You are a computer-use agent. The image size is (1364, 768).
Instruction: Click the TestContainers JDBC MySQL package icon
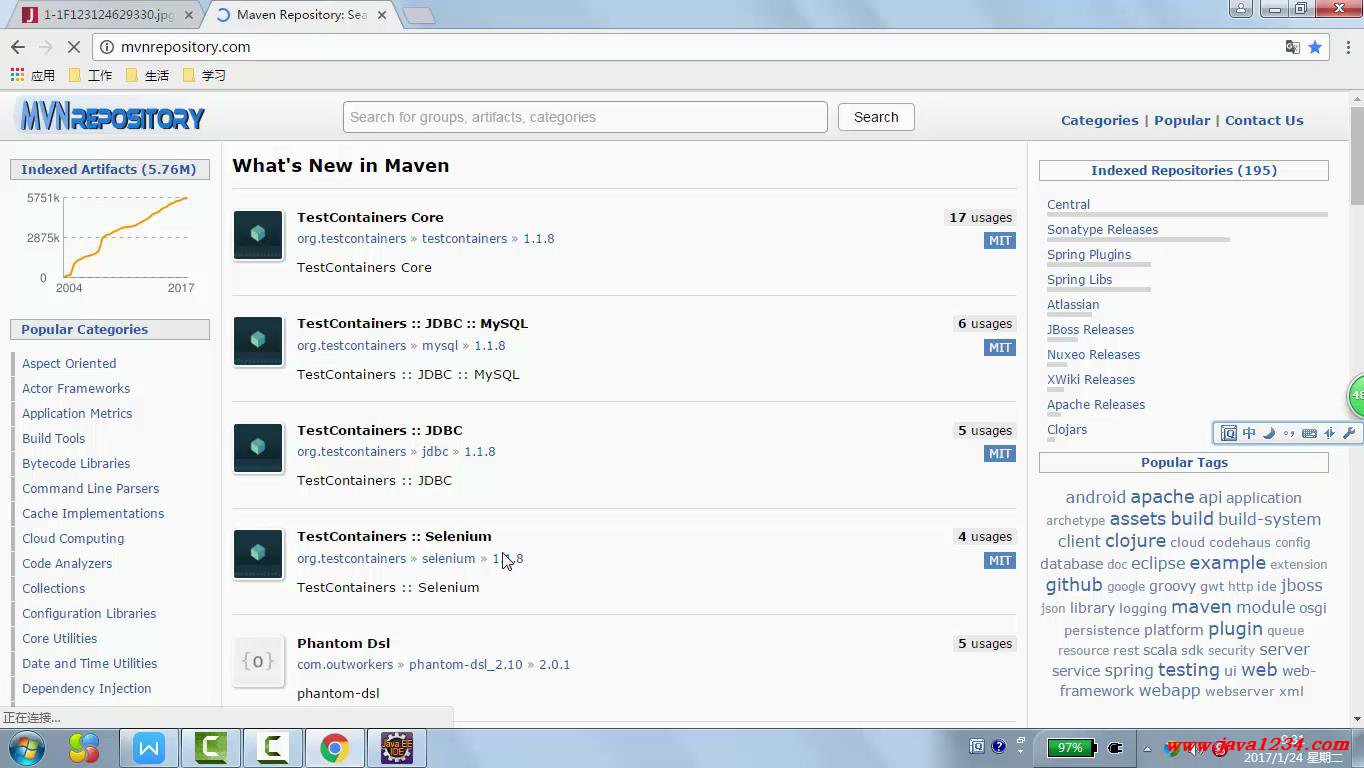(258, 341)
